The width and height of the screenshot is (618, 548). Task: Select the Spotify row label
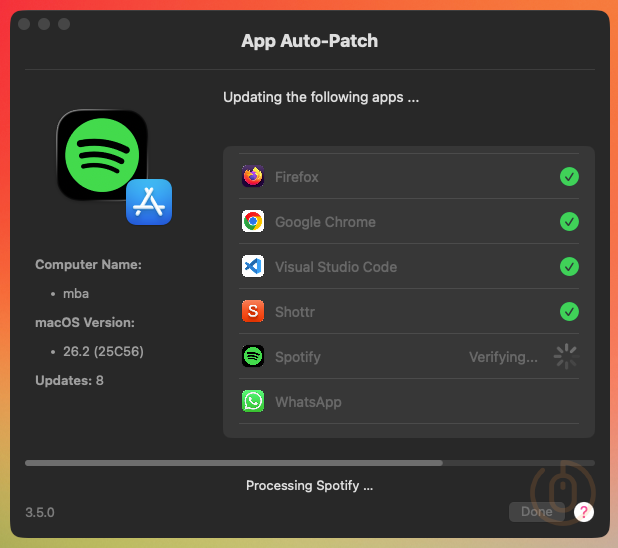pos(298,357)
